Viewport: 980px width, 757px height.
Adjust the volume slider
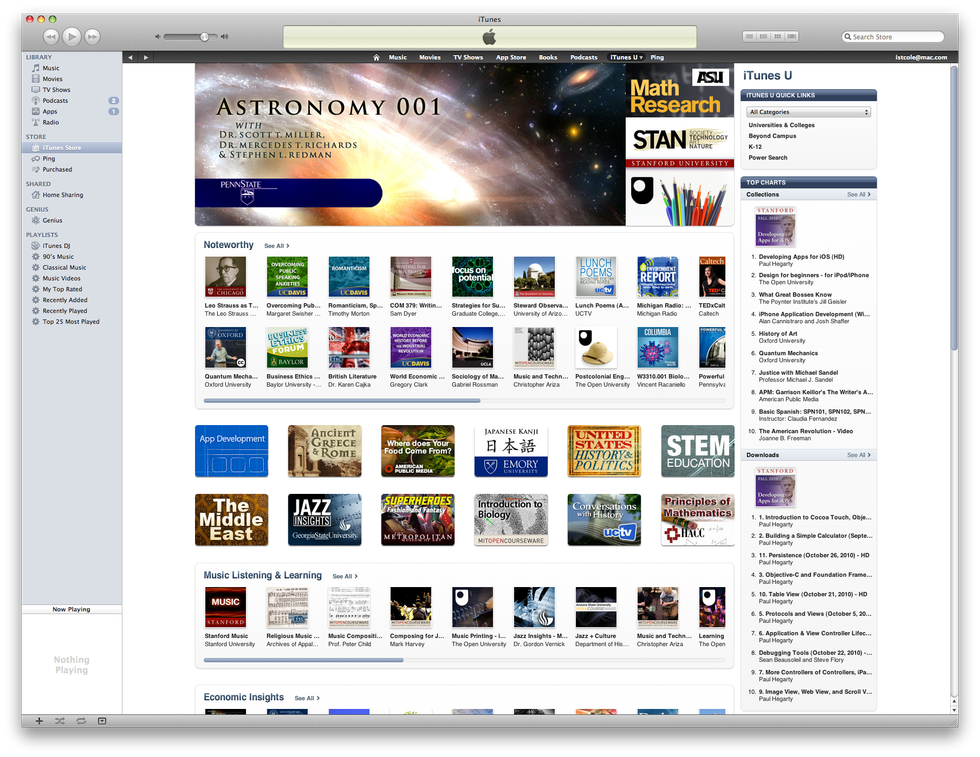click(x=204, y=37)
